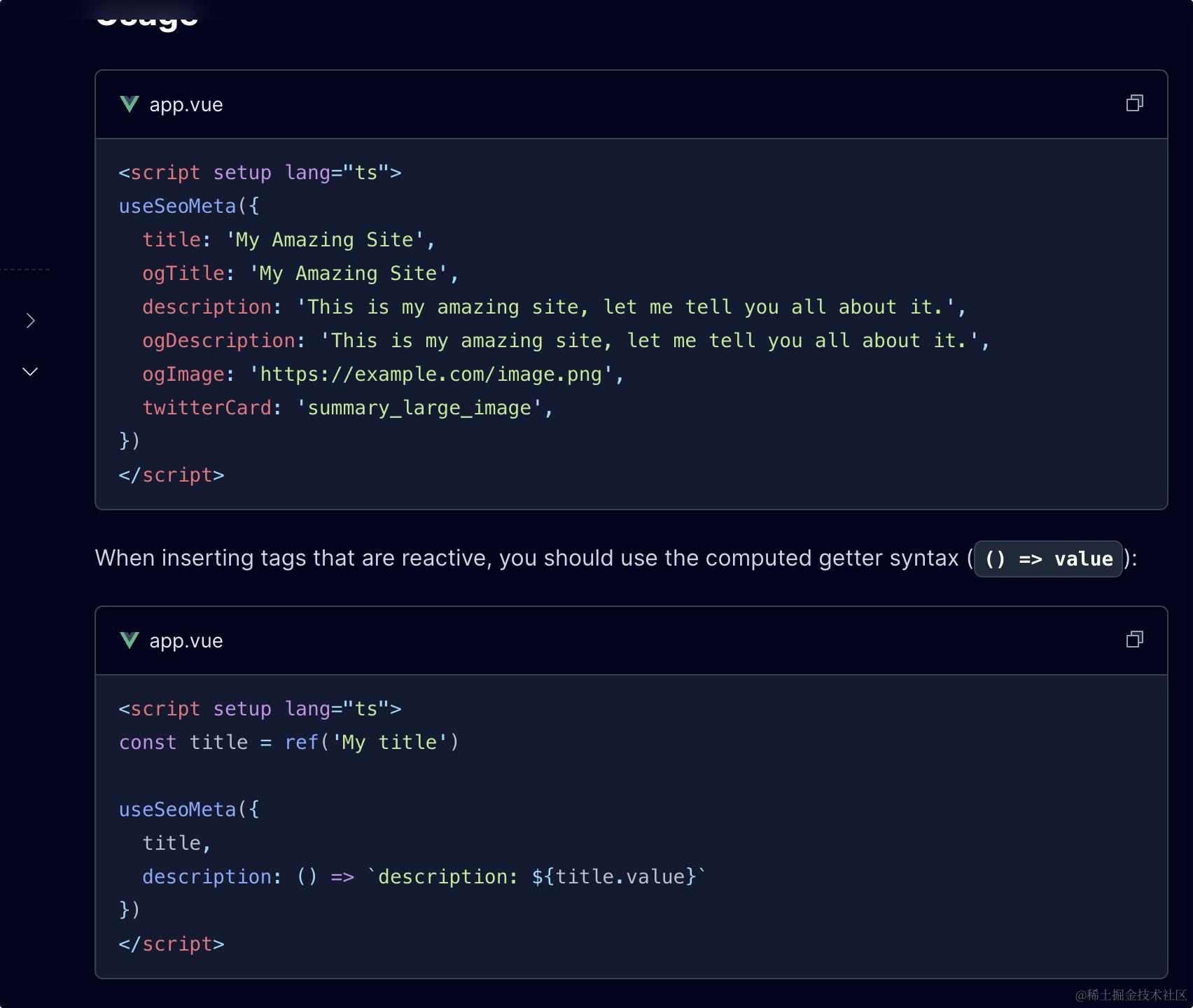Click the "When inserting tags" paragraph

(525, 559)
